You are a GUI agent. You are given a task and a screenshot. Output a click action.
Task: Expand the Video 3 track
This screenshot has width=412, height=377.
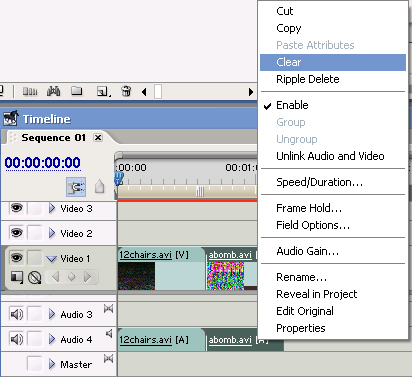(52, 209)
